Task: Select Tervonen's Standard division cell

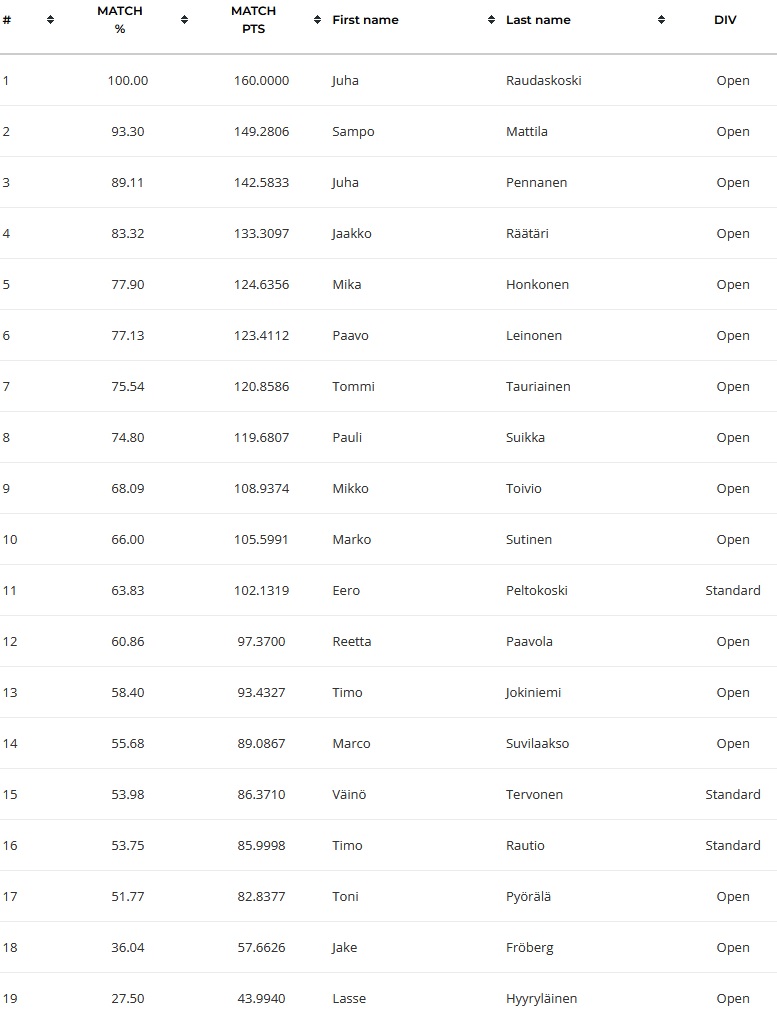Action: pos(732,795)
